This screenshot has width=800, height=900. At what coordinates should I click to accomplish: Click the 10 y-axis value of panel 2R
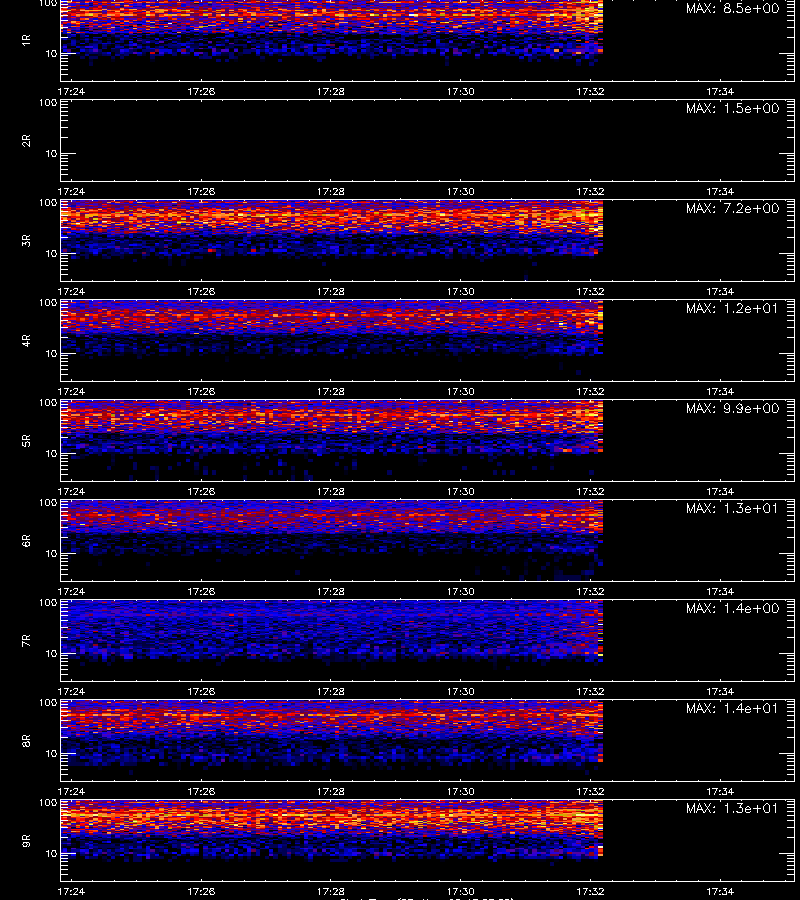[51, 153]
